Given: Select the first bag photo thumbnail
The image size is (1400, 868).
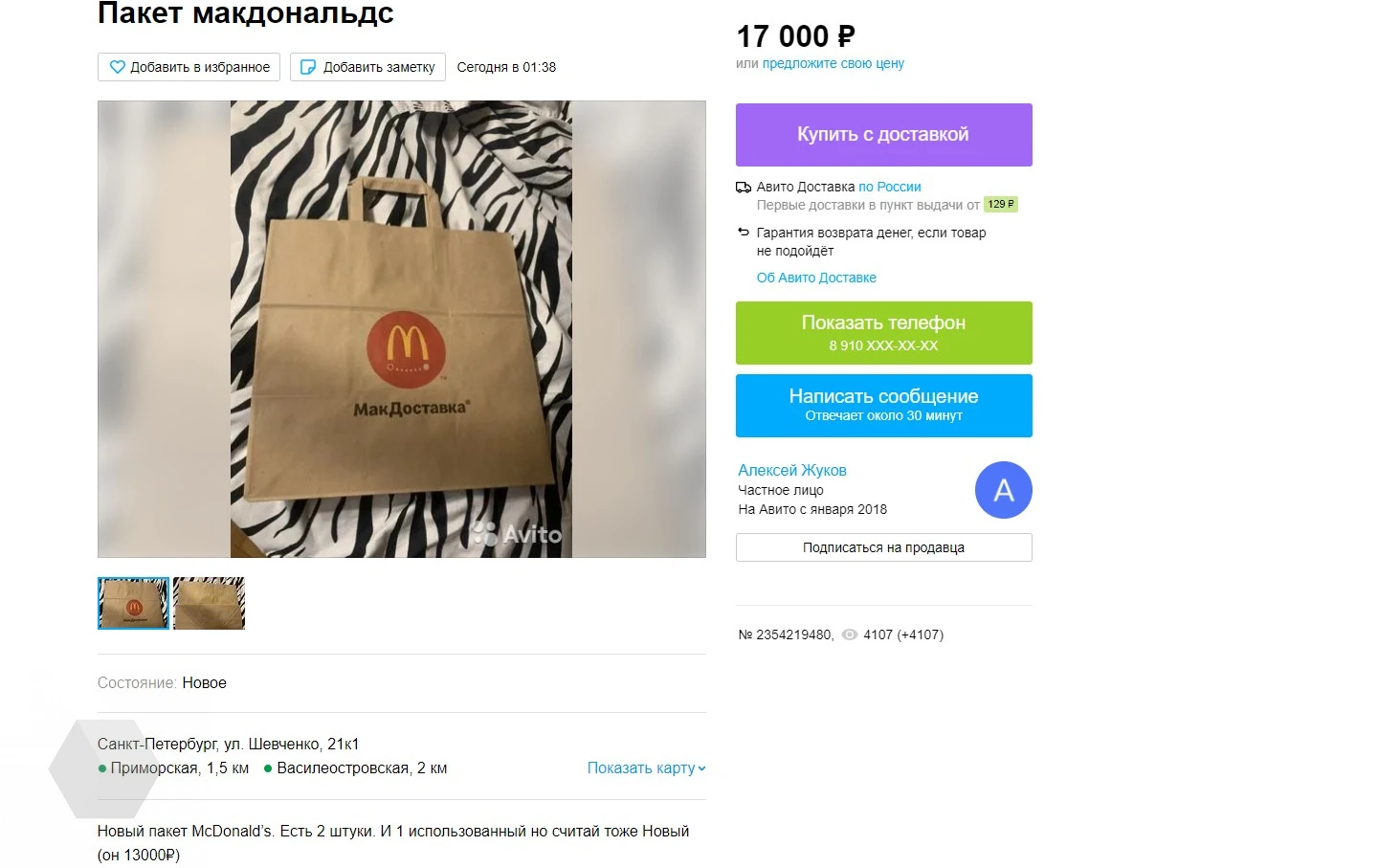Looking at the screenshot, I should (133, 603).
